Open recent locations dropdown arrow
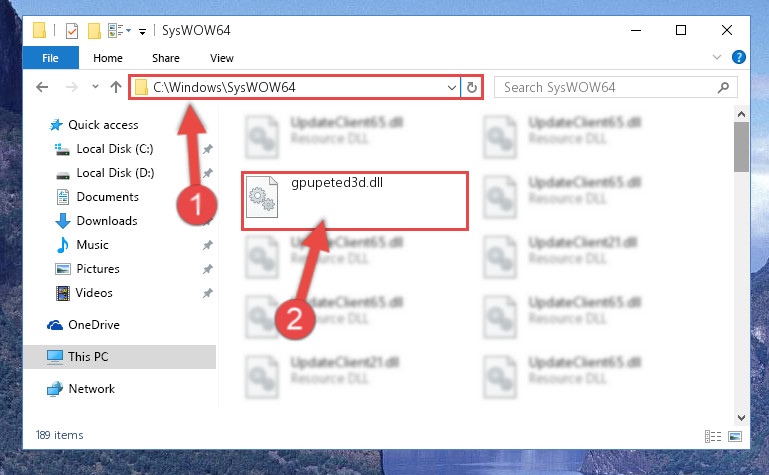Image resolution: width=769 pixels, height=475 pixels. pyautogui.click(x=95, y=87)
